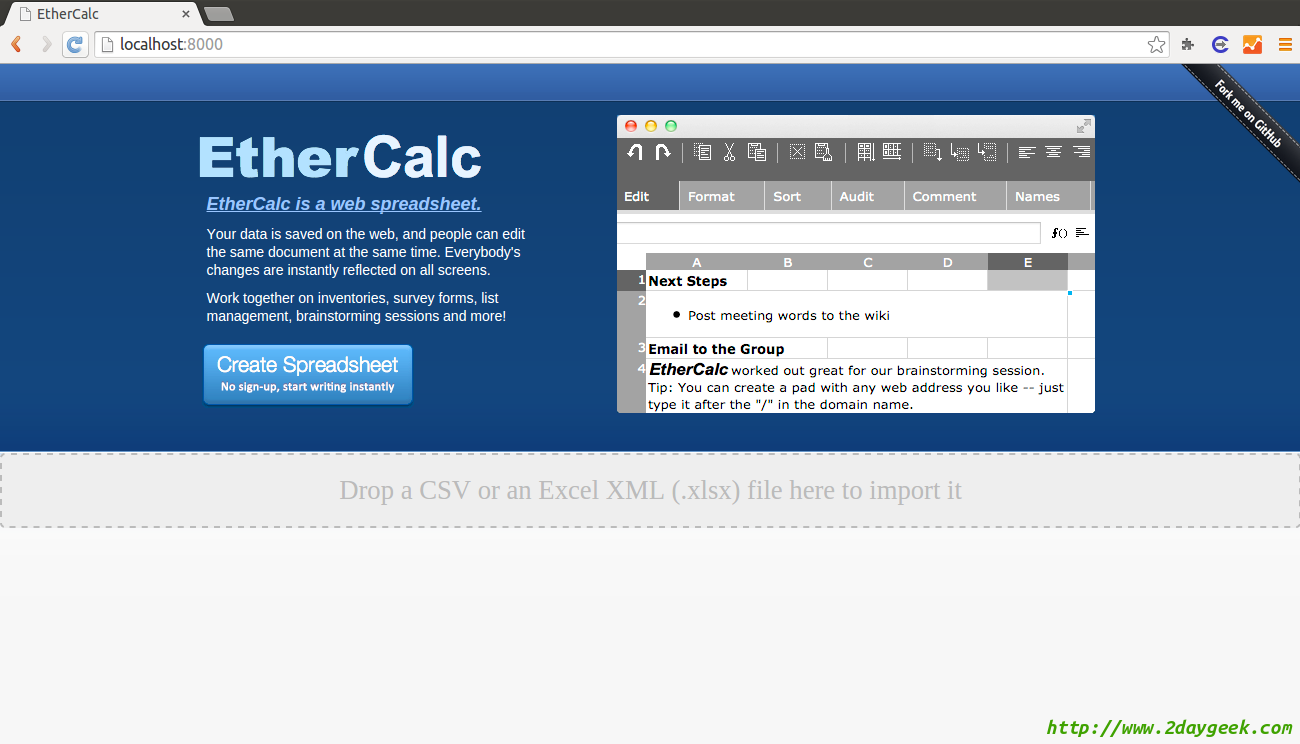The image size is (1300, 744).
Task: Open a new browser tab
Action: tap(218, 14)
